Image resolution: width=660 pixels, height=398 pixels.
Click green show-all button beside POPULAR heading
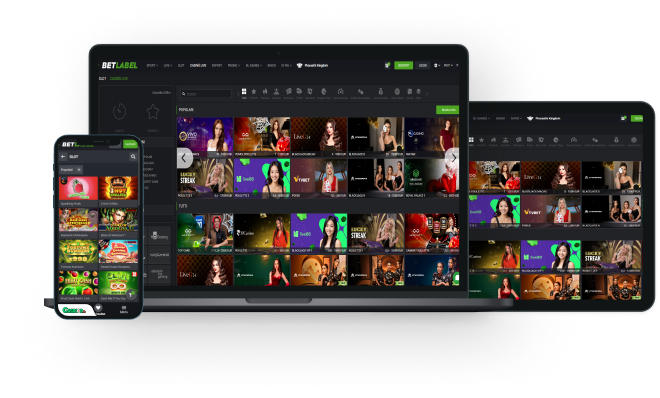click(447, 110)
